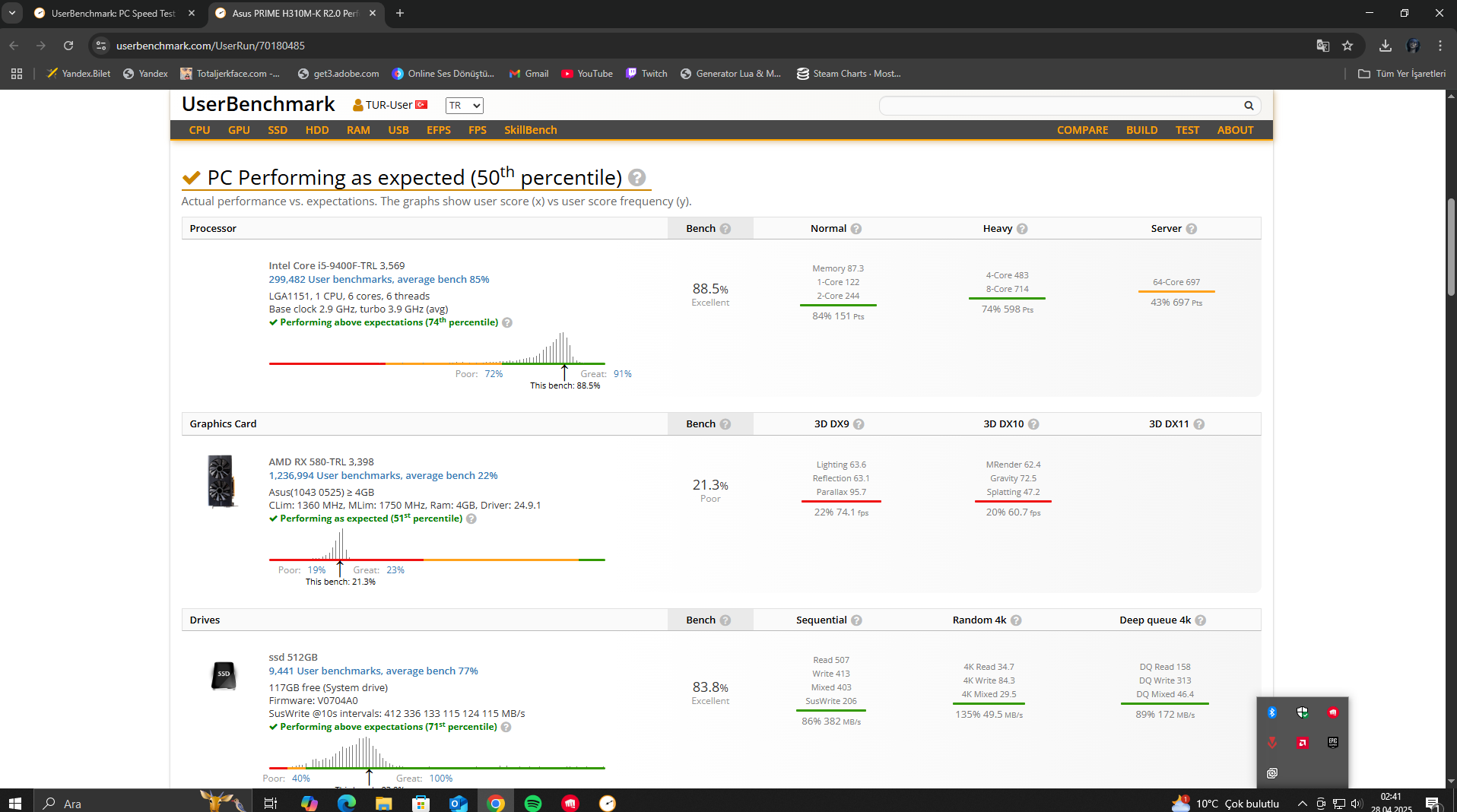The height and width of the screenshot is (812, 1457).
Task: Click the AMD RX 580 product thumbnail
Action: [221, 481]
